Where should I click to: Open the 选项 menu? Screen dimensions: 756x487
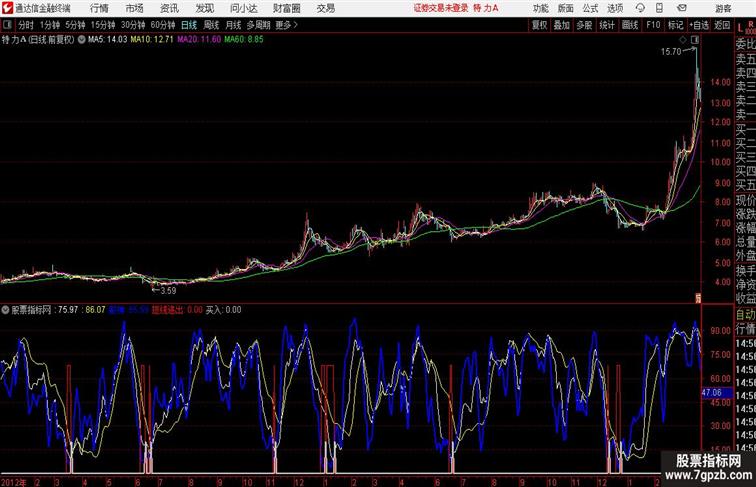click(615, 8)
